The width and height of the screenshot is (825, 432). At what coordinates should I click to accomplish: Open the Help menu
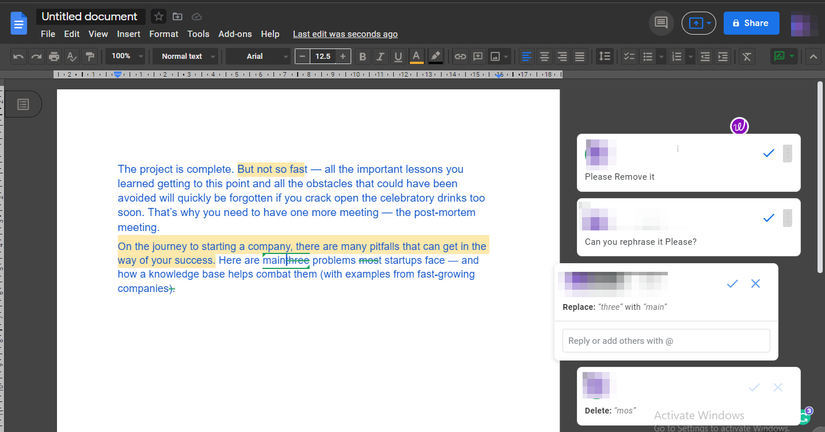click(270, 34)
